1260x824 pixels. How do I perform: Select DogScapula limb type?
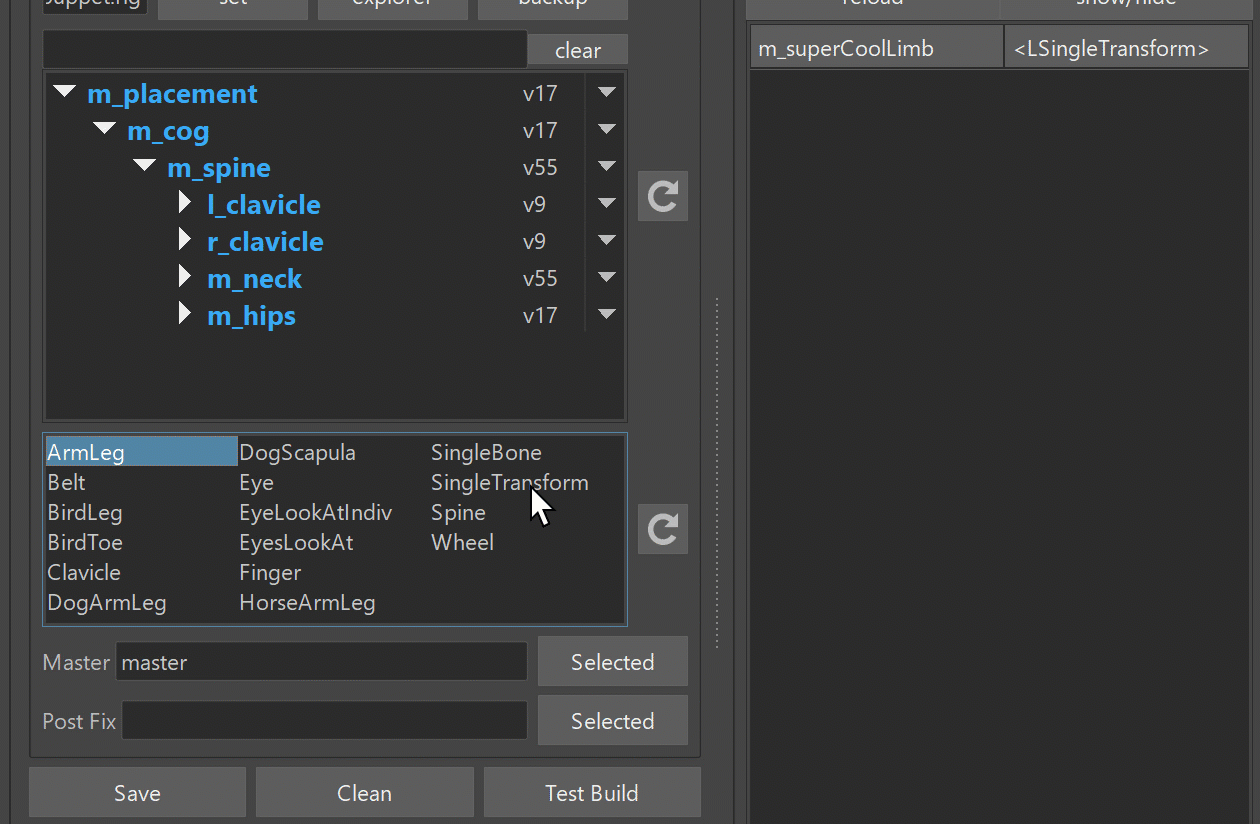[x=297, y=452]
